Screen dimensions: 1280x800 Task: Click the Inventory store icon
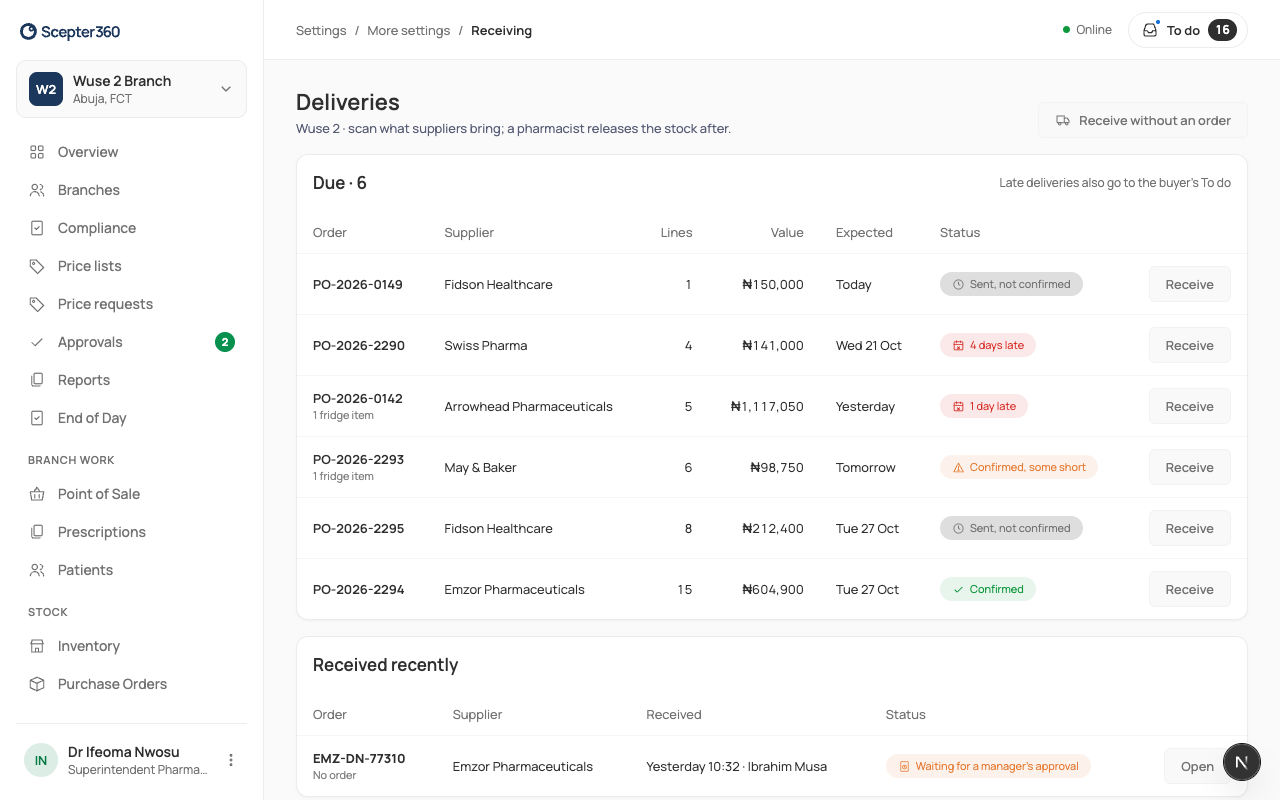coord(37,646)
